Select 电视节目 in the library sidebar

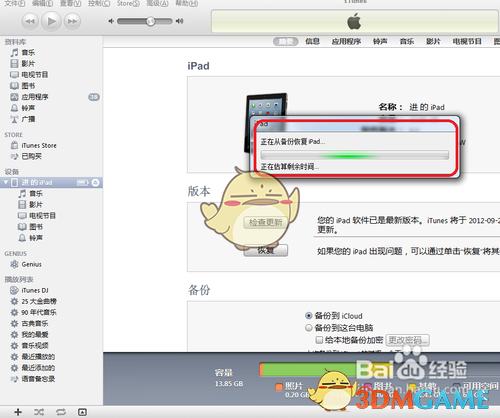(35, 75)
